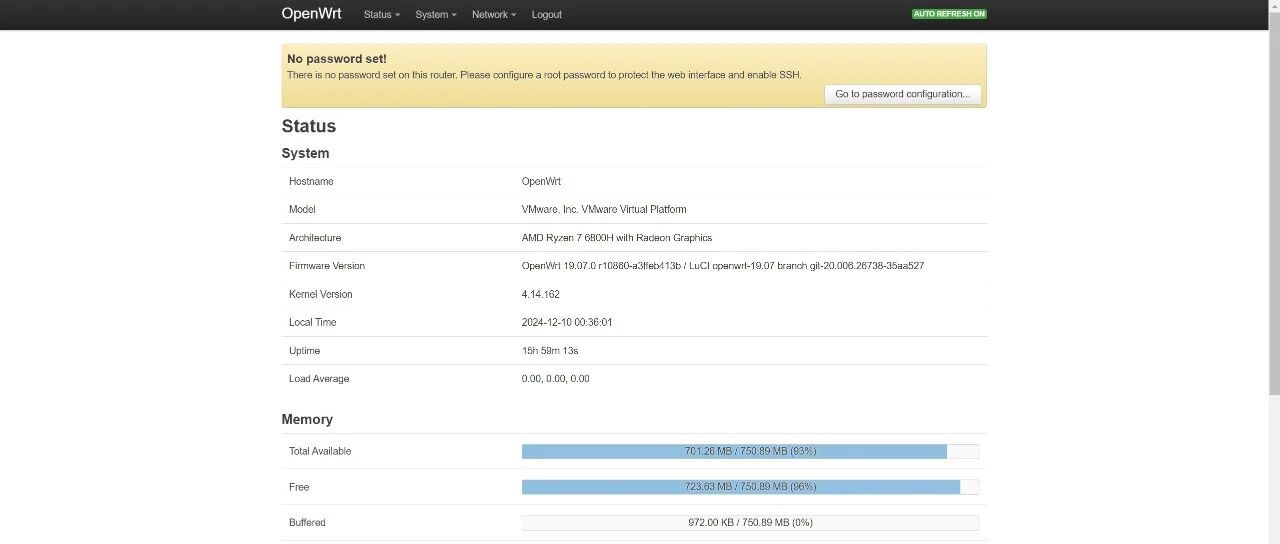Select load average value 0.00, 0.00, 0.00

556,379
